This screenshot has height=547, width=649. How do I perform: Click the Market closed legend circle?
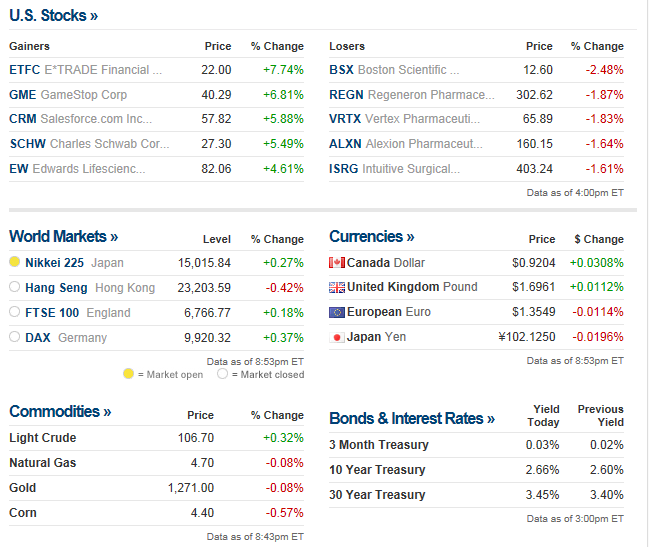[x=222, y=374]
